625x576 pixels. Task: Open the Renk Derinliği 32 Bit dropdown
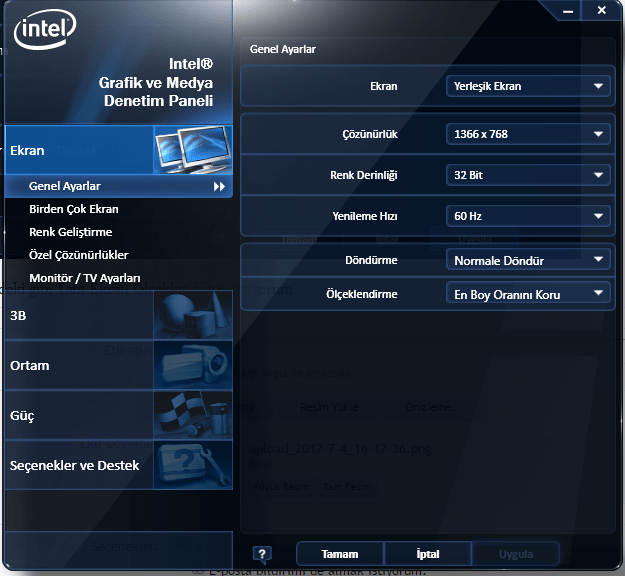click(x=528, y=175)
